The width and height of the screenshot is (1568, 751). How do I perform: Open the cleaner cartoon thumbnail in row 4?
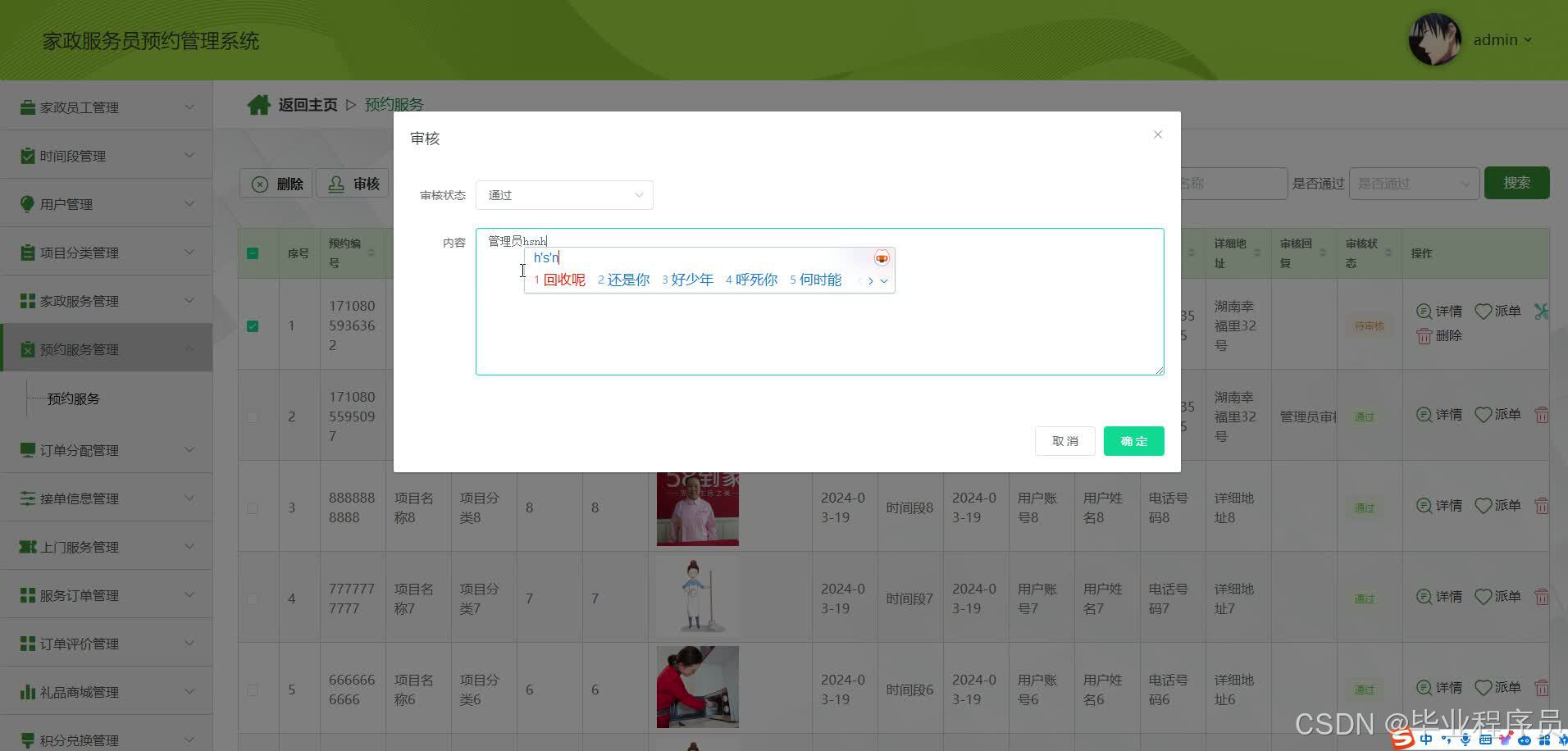[697, 596]
